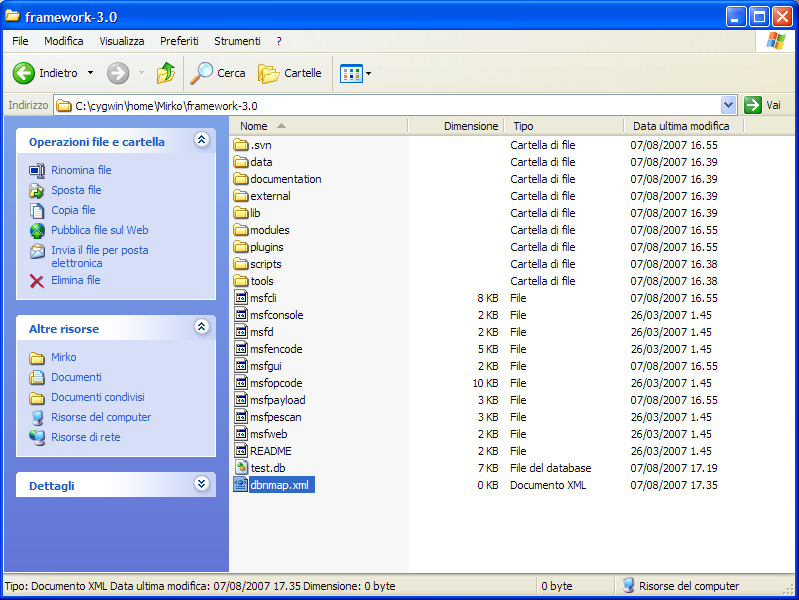Open the Documenti condivisi link
Image resolution: width=799 pixels, height=600 pixels.
pyautogui.click(x=98, y=397)
